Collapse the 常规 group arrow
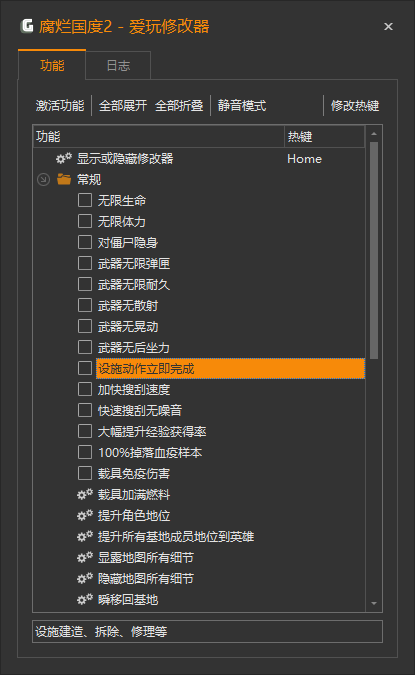The image size is (415, 675). pyautogui.click(x=43, y=180)
